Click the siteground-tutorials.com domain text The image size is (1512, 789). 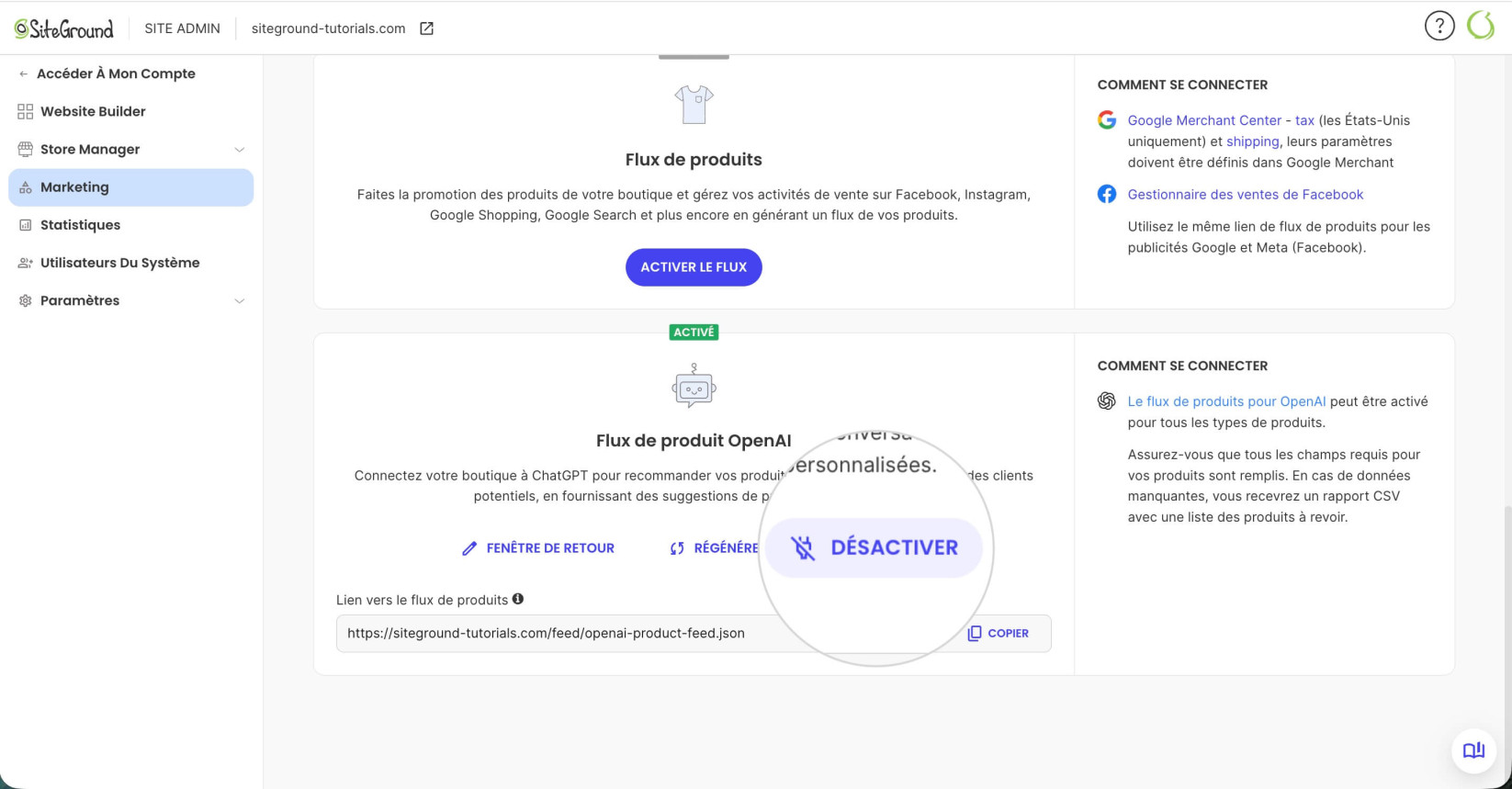[328, 28]
